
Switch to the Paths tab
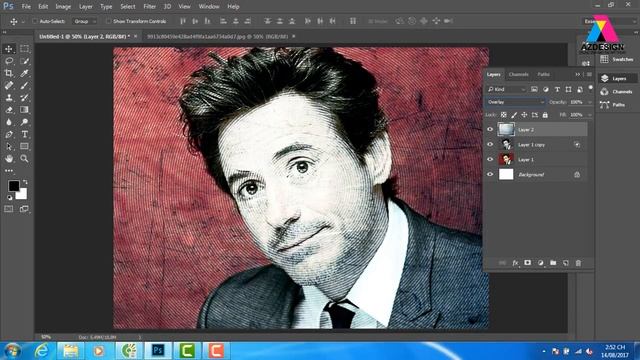543,75
